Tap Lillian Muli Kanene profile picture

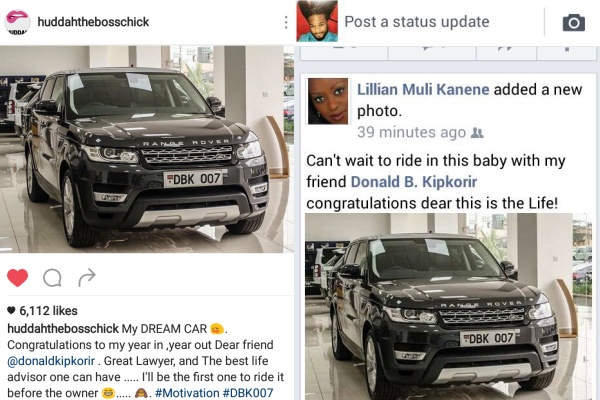[x=328, y=101]
